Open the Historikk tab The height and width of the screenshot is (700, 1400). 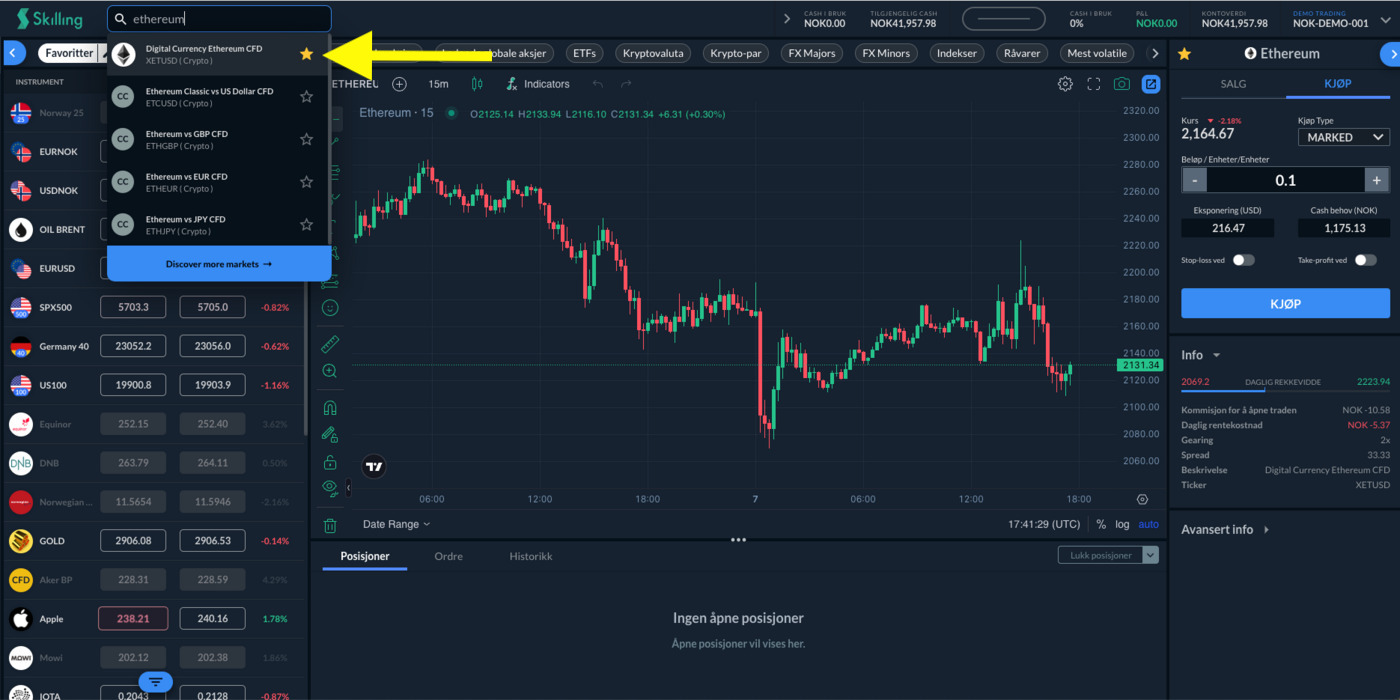point(530,556)
